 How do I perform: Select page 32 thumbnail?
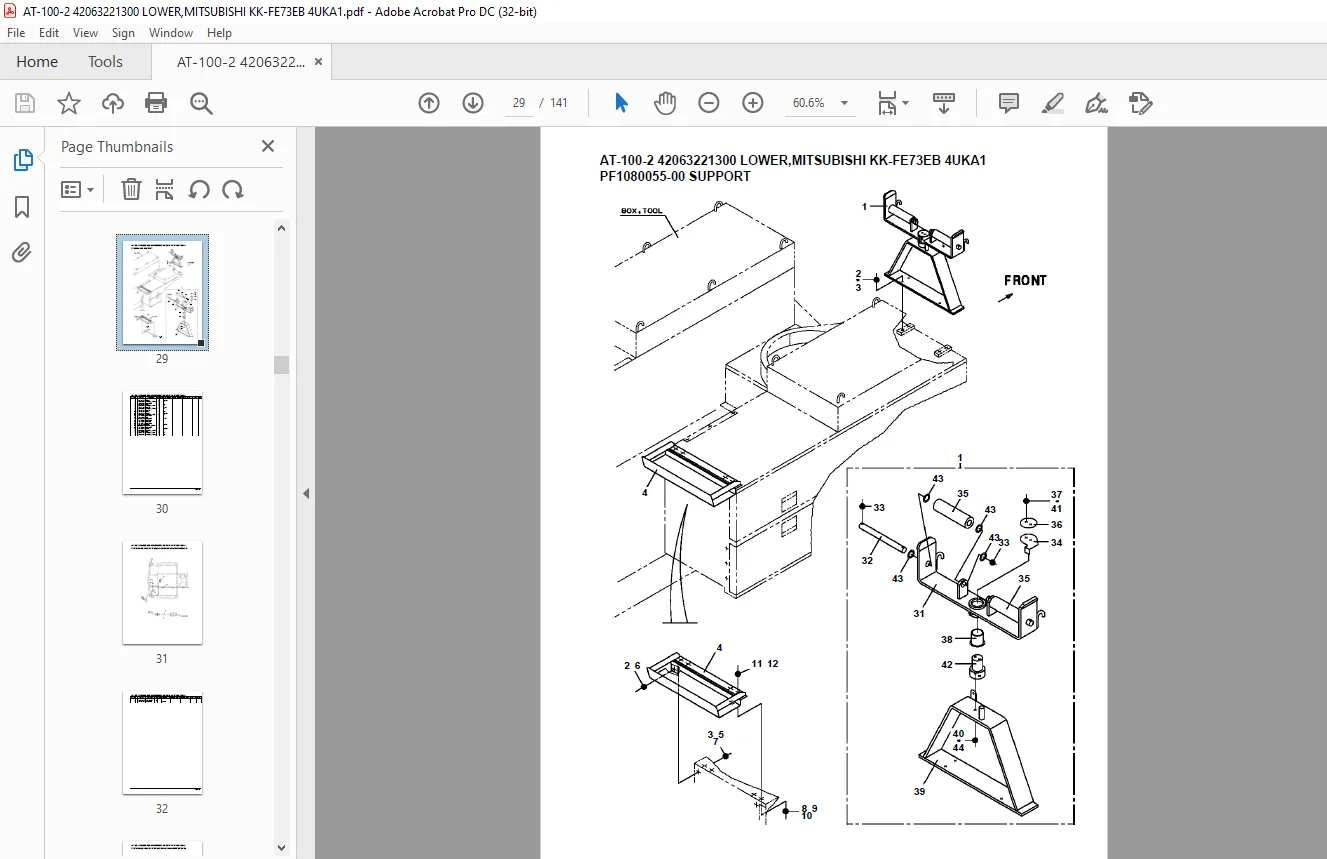pos(163,743)
